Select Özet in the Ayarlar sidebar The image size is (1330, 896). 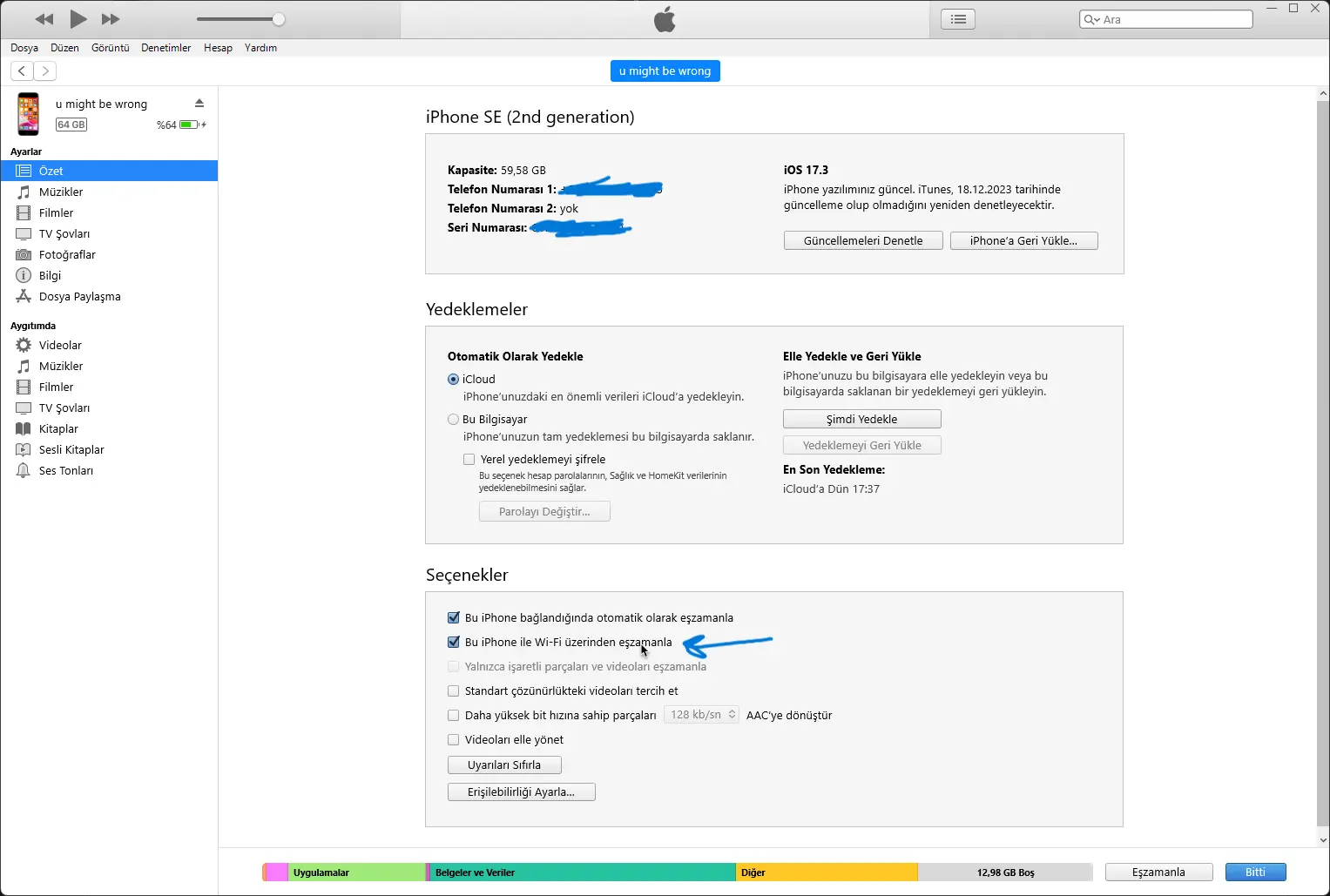pyautogui.click(x=109, y=171)
